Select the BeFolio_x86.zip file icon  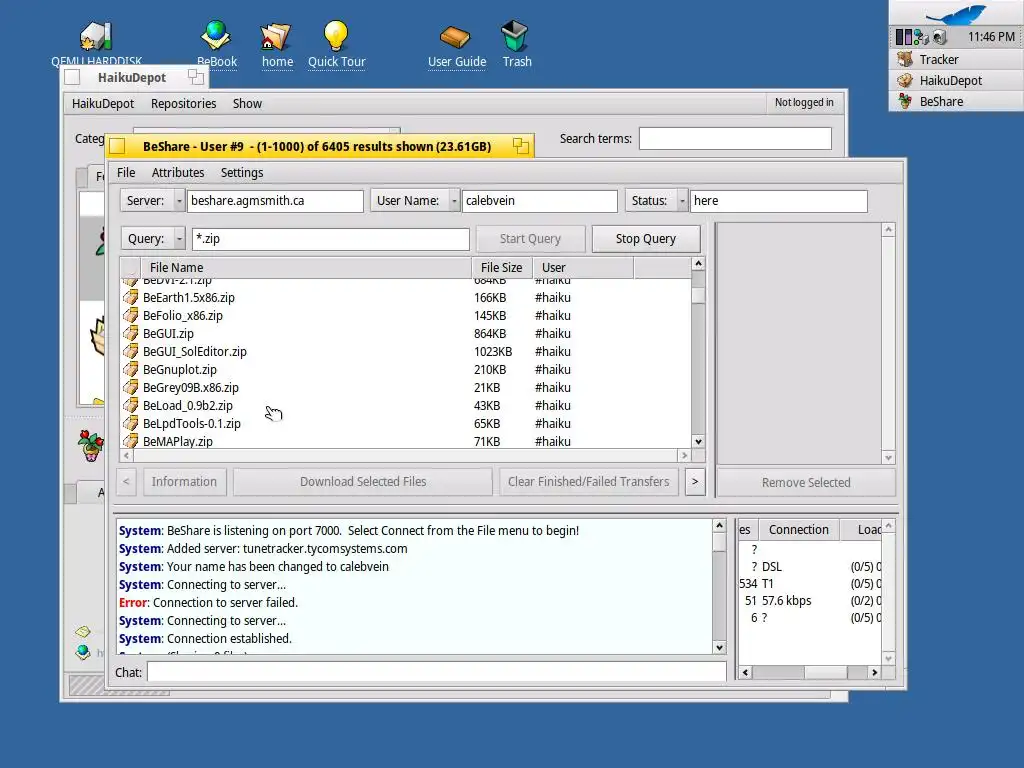coord(131,315)
